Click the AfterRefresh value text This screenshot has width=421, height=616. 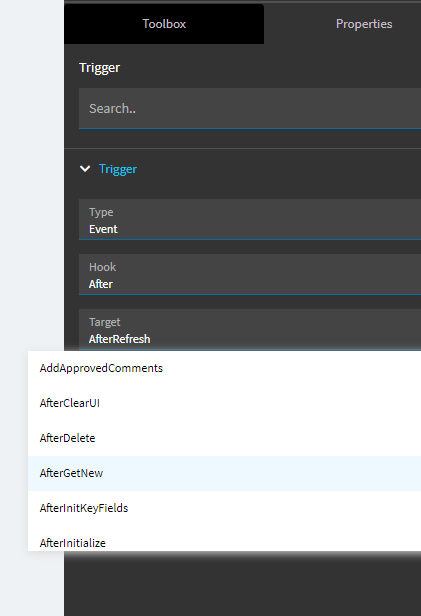(119, 339)
